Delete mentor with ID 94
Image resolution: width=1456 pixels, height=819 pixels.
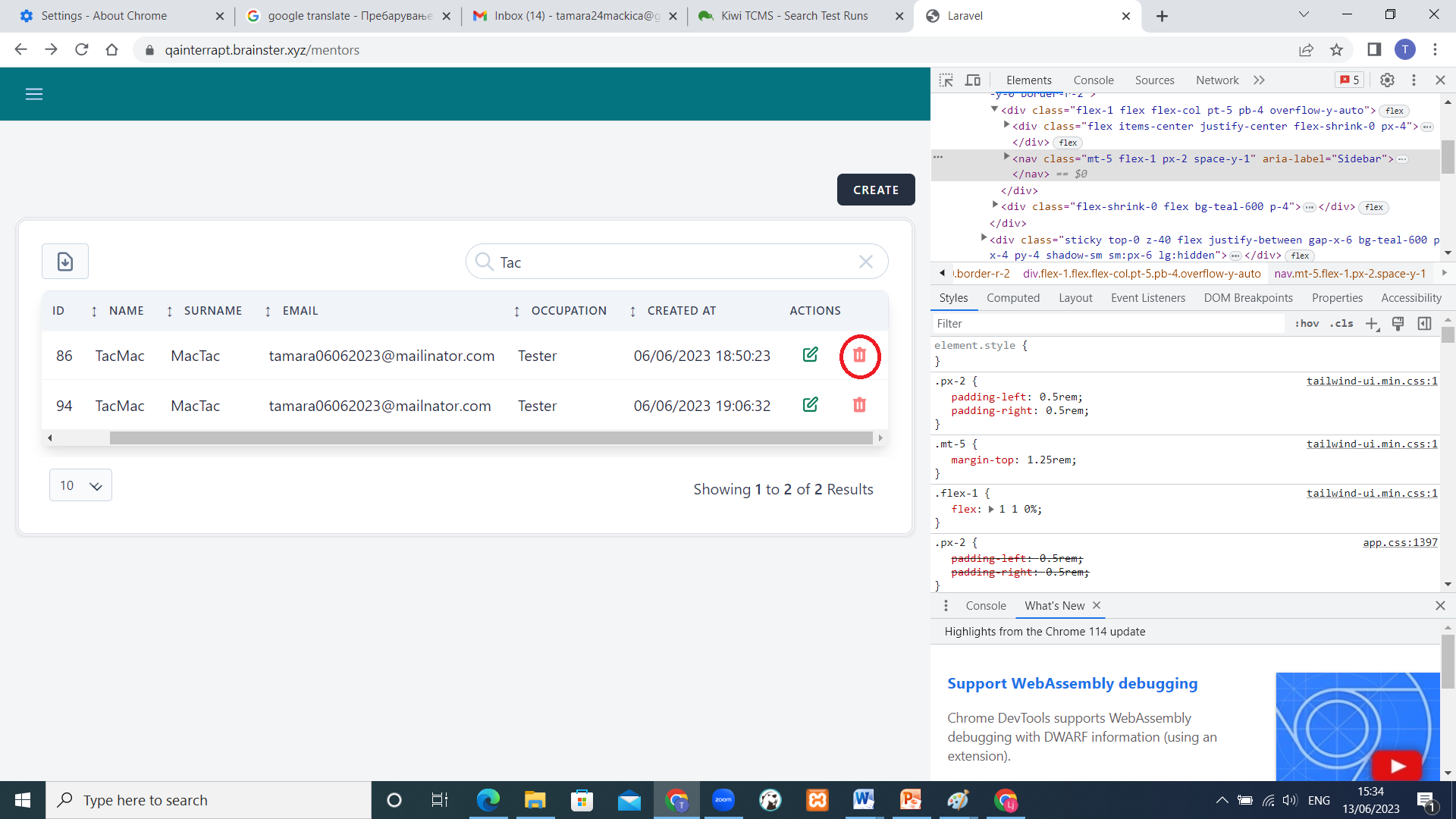click(859, 405)
